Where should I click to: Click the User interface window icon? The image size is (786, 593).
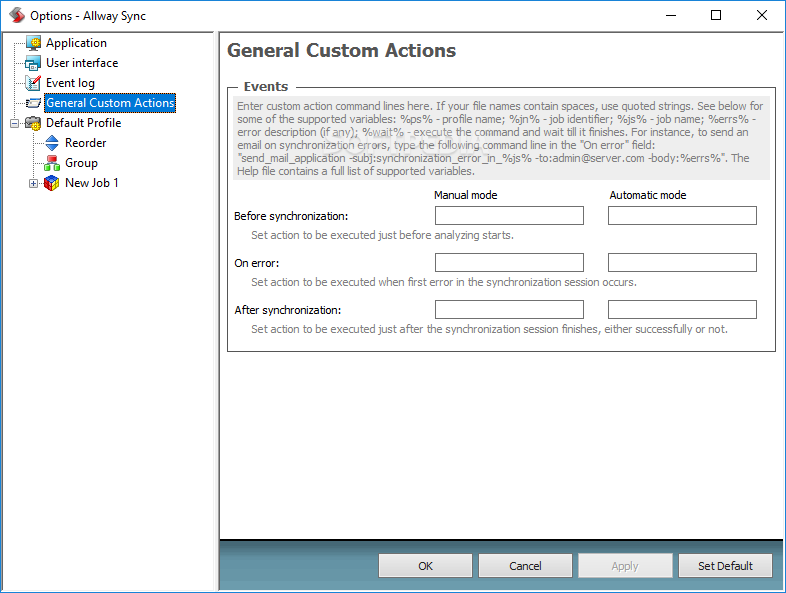(x=33, y=63)
